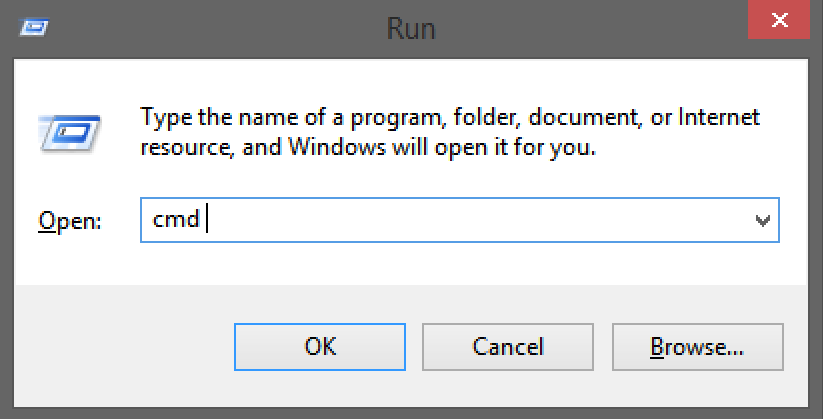Image resolution: width=823 pixels, height=419 pixels.
Task: Click the gray button panel left of OK
Action: 123,347
